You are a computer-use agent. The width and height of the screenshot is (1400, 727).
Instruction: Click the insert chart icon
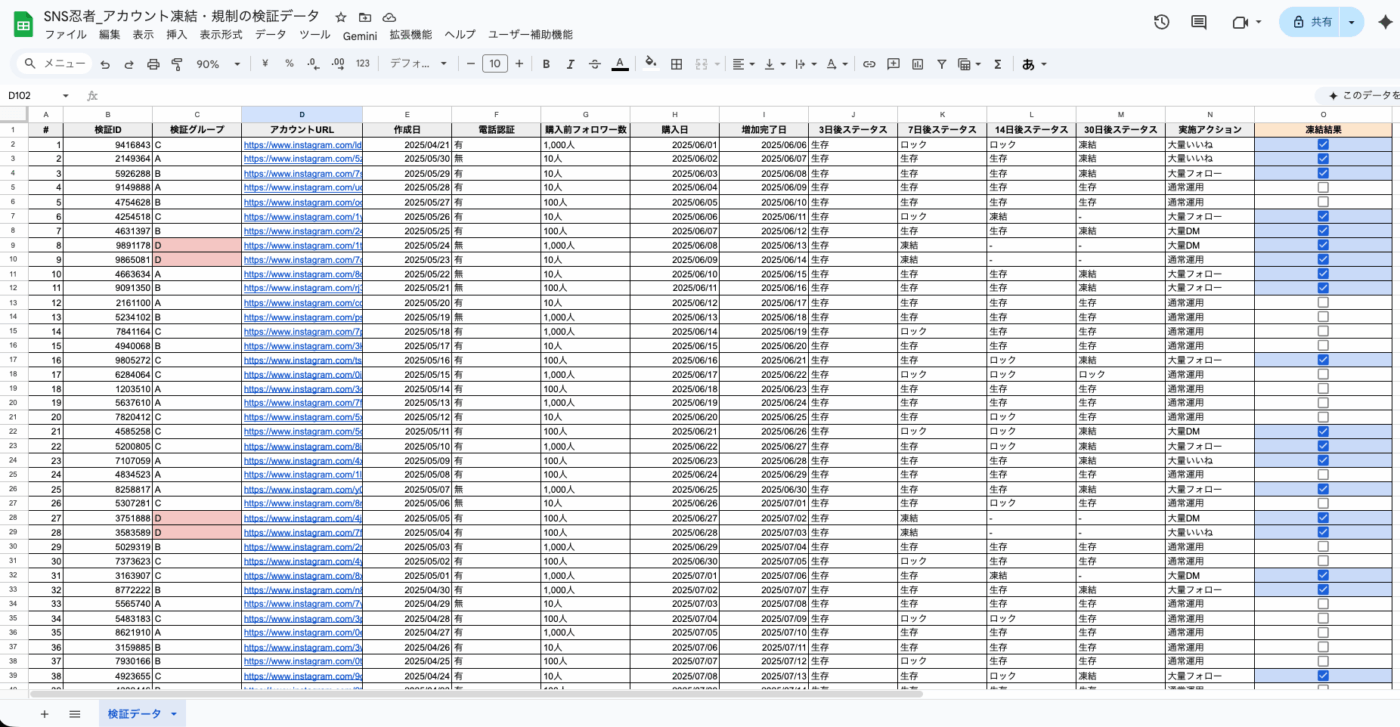tap(917, 64)
